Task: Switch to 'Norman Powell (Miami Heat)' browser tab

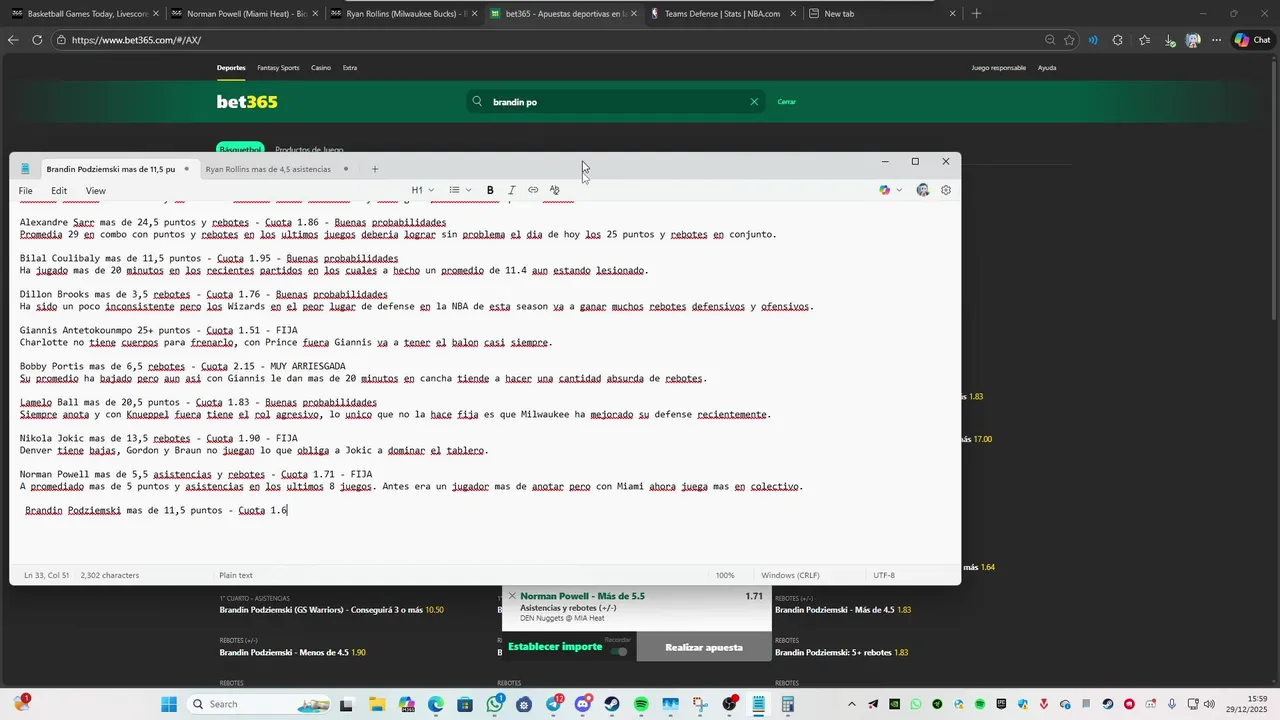Action: (245, 14)
